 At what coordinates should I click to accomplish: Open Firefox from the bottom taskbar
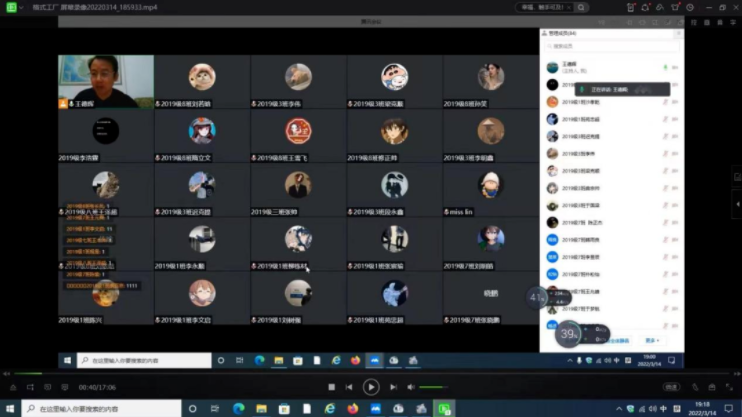(x=353, y=409)
